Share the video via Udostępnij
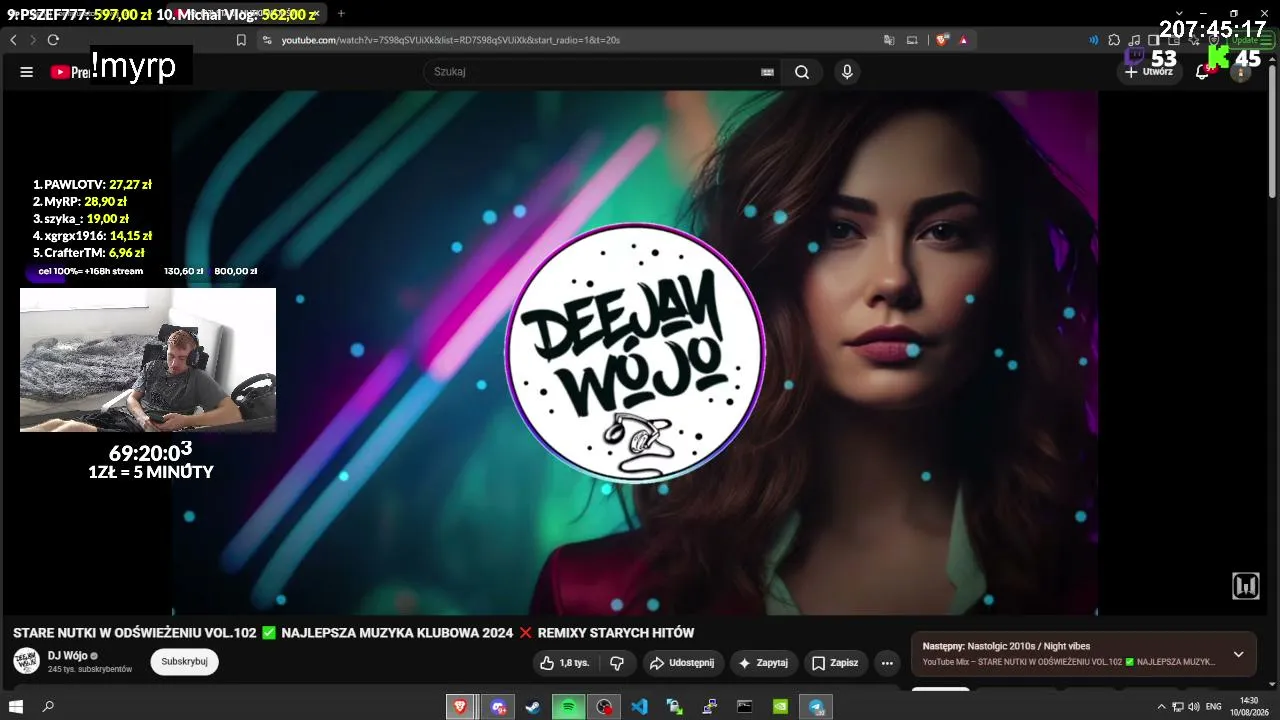The image size is (1280, 720). (682, 663)
